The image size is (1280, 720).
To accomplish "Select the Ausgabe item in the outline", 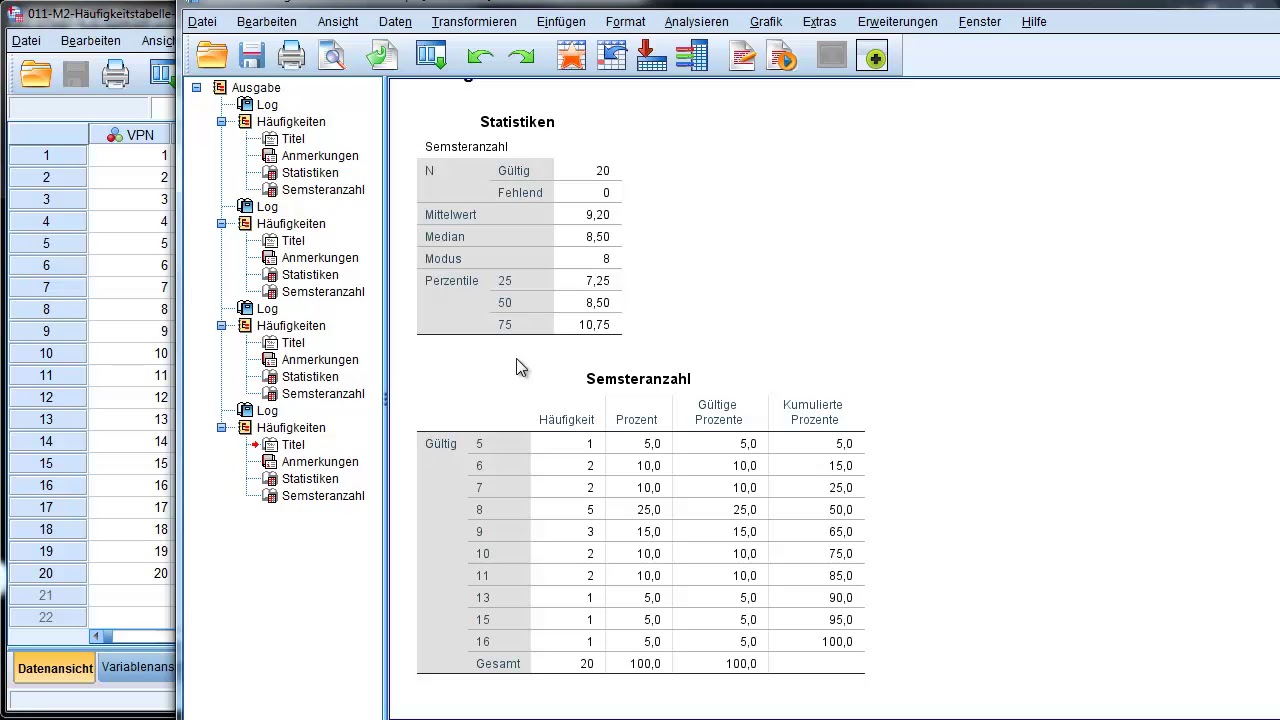I will [x=256, y=88].
